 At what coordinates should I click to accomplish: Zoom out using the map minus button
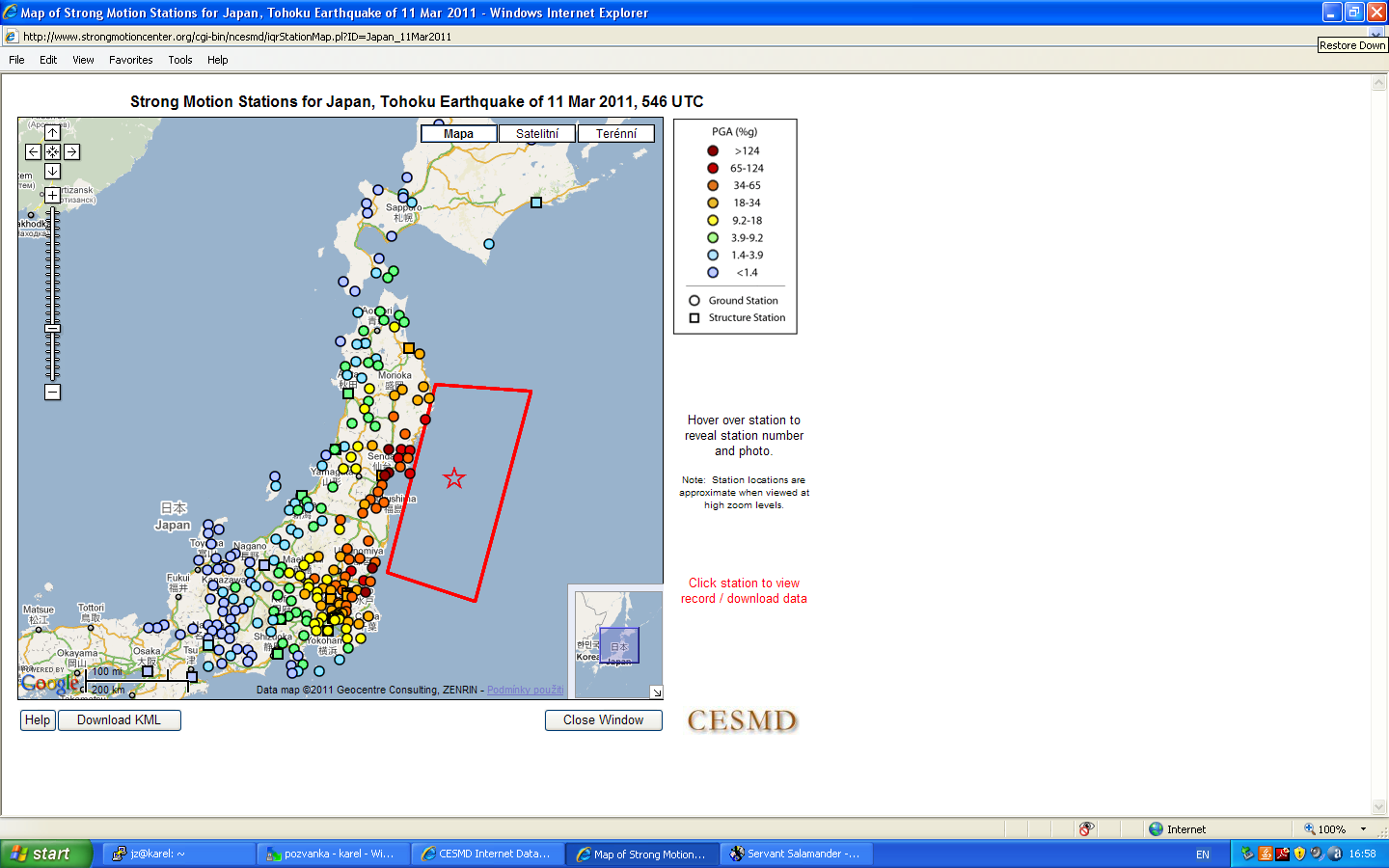(x=52, y=392)
